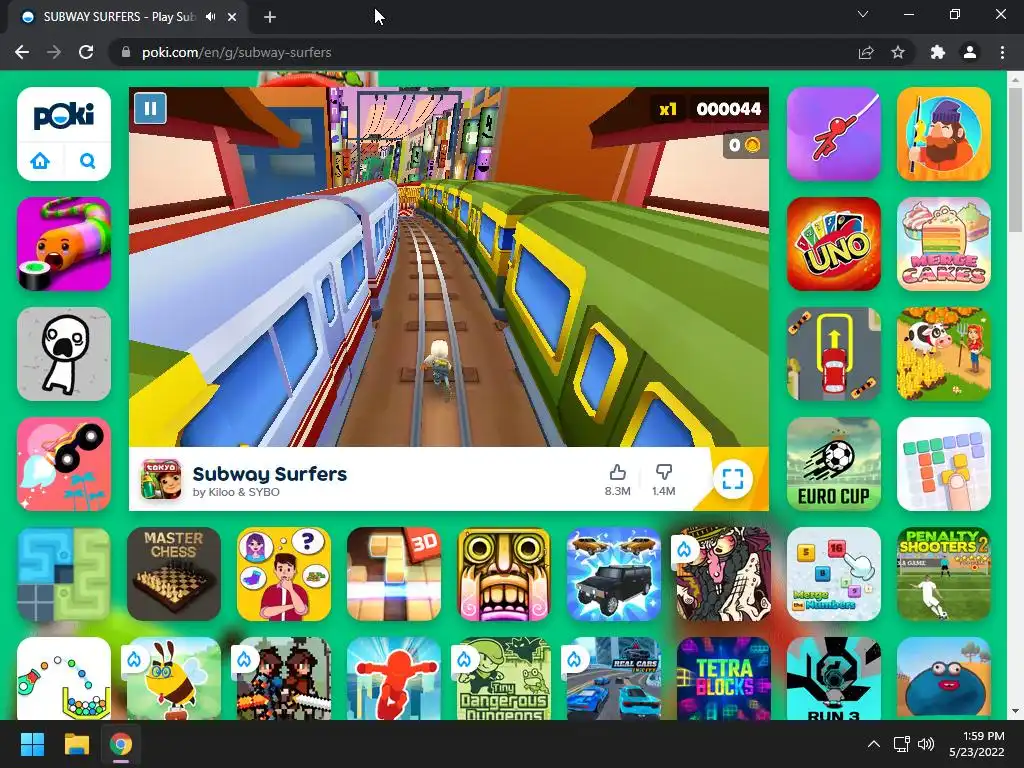Open the dark anime character game

point(724,574)
